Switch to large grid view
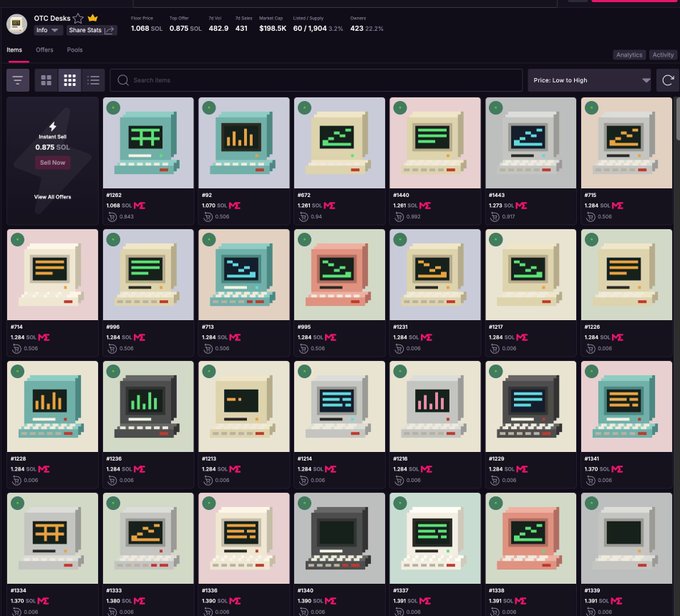680x616 pixels. [46, 80]
